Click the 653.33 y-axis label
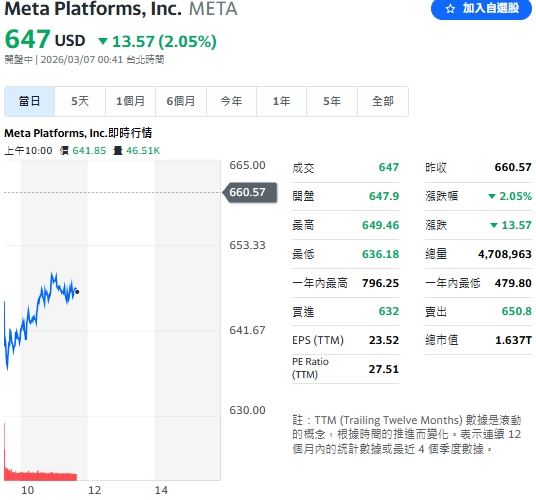The height and width of the screenshot is (500, 536). [x=247, y=245]
